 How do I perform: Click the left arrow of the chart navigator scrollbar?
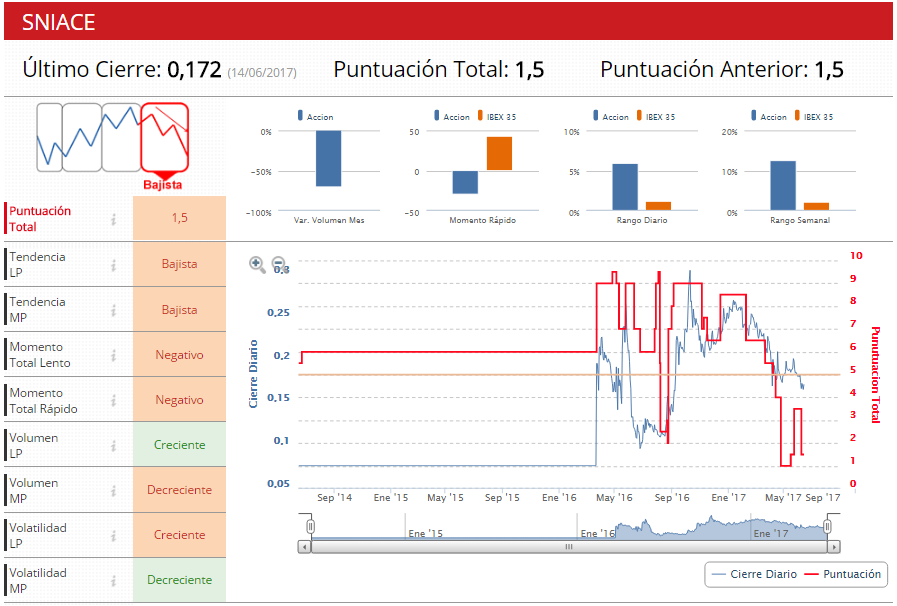[x=304, y=547]
